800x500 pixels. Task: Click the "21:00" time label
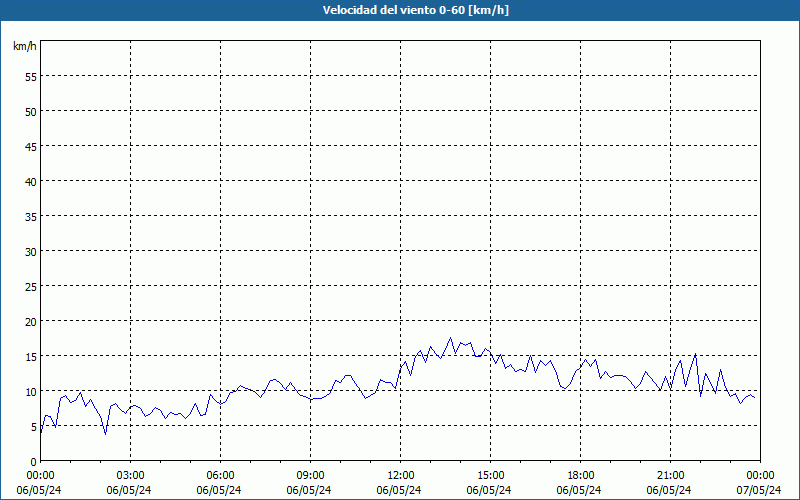(670, 476)
